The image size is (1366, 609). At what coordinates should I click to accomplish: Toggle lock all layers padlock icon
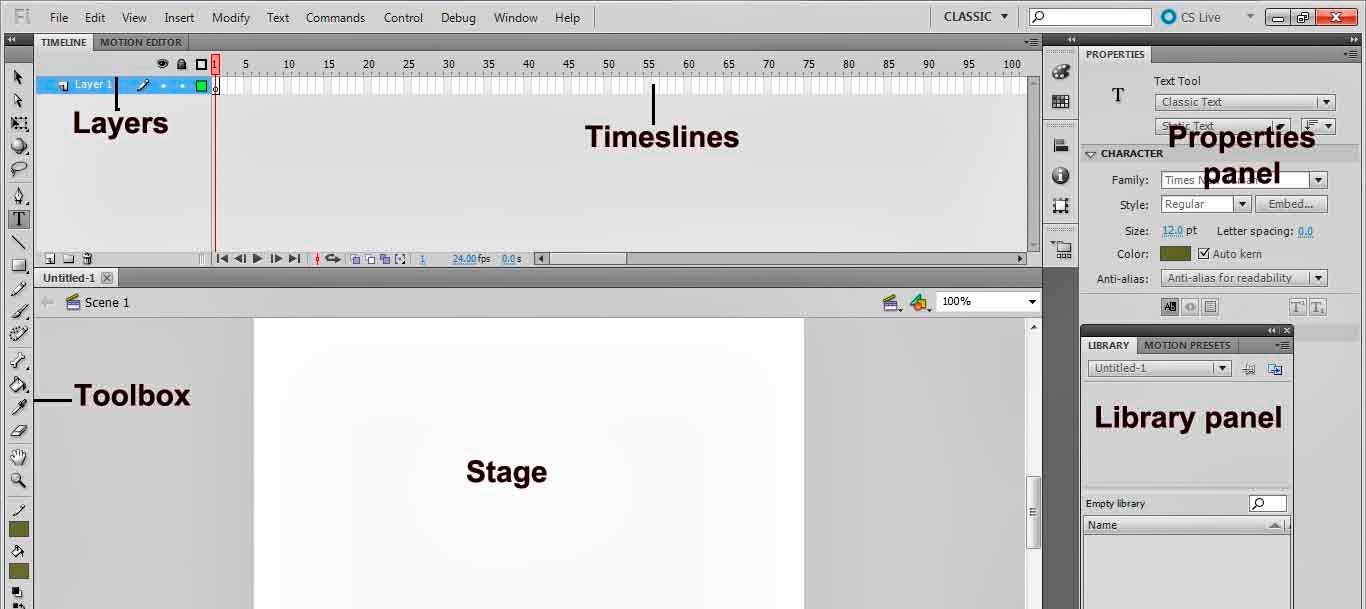182,64
